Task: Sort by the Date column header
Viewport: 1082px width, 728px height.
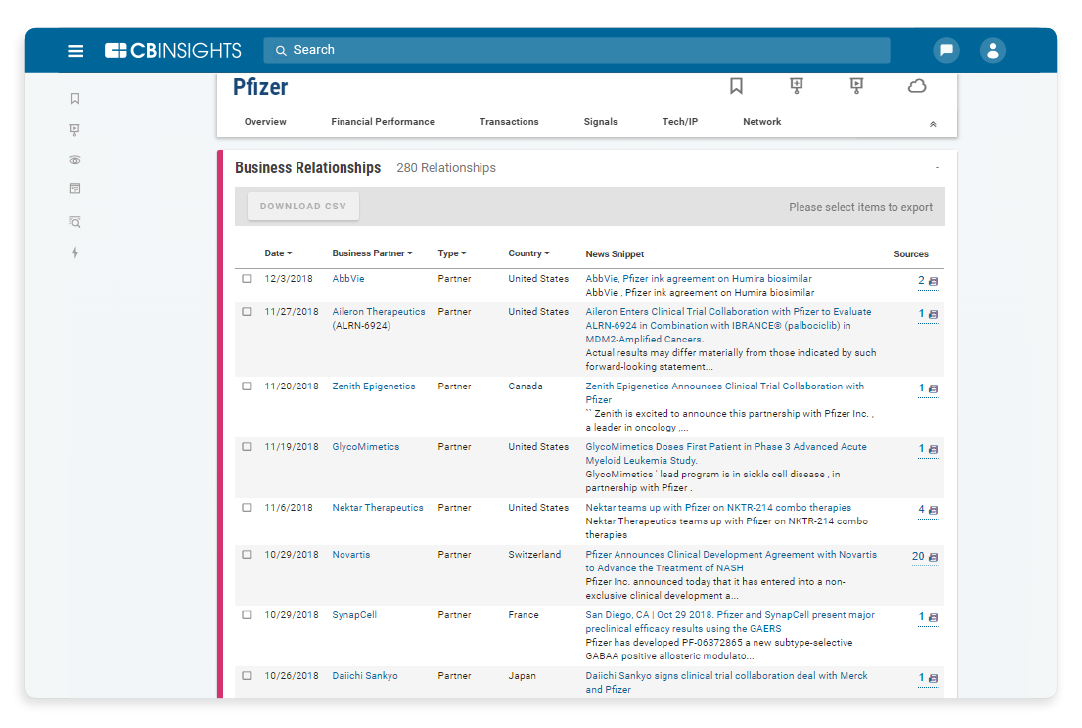Action: 278,253
